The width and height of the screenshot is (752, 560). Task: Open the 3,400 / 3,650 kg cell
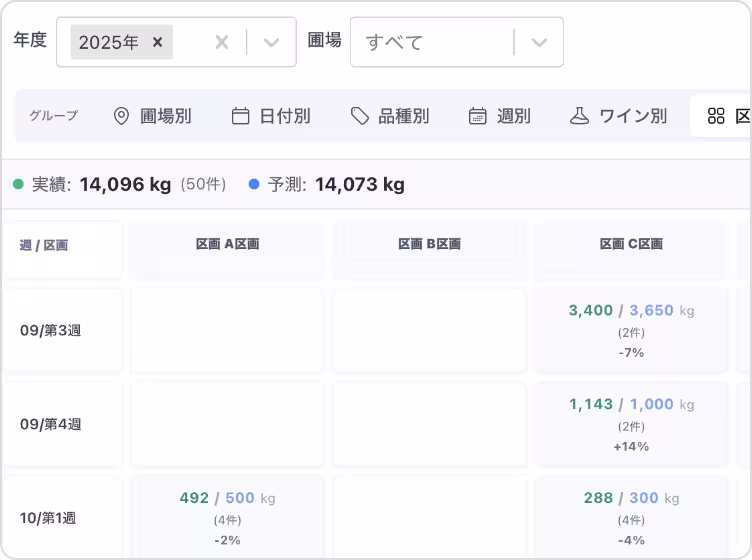tap(631, 331)
